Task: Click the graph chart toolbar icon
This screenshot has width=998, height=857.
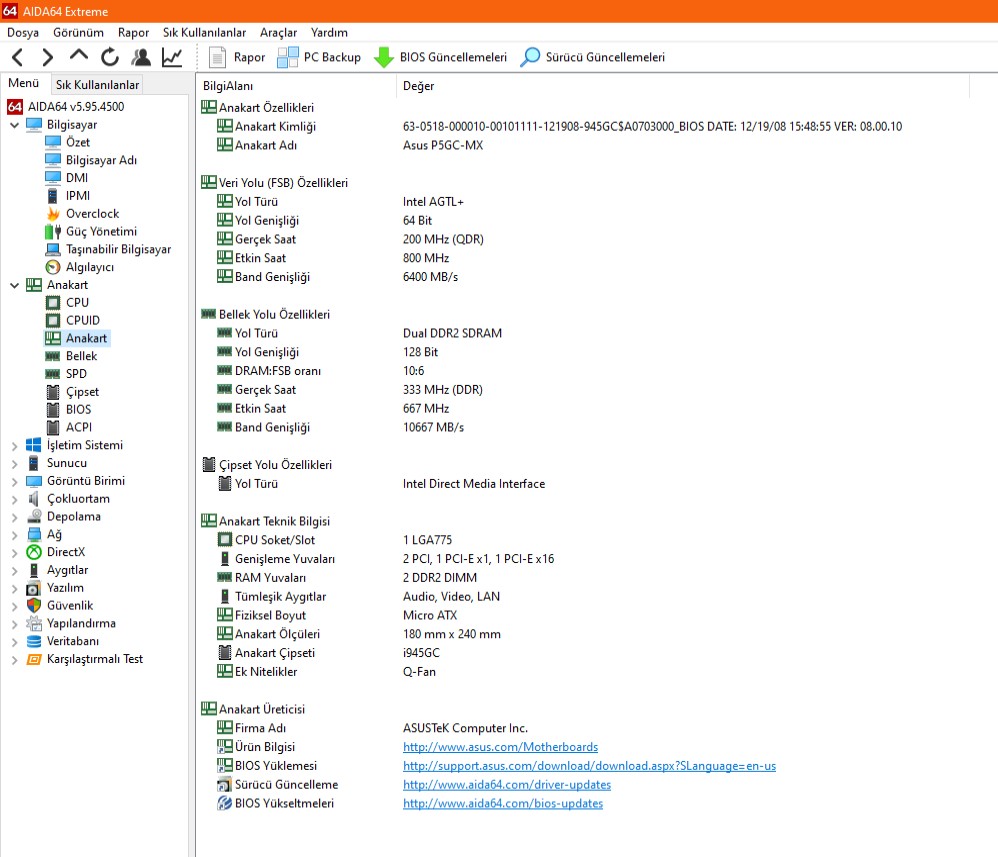Action: 172,57
